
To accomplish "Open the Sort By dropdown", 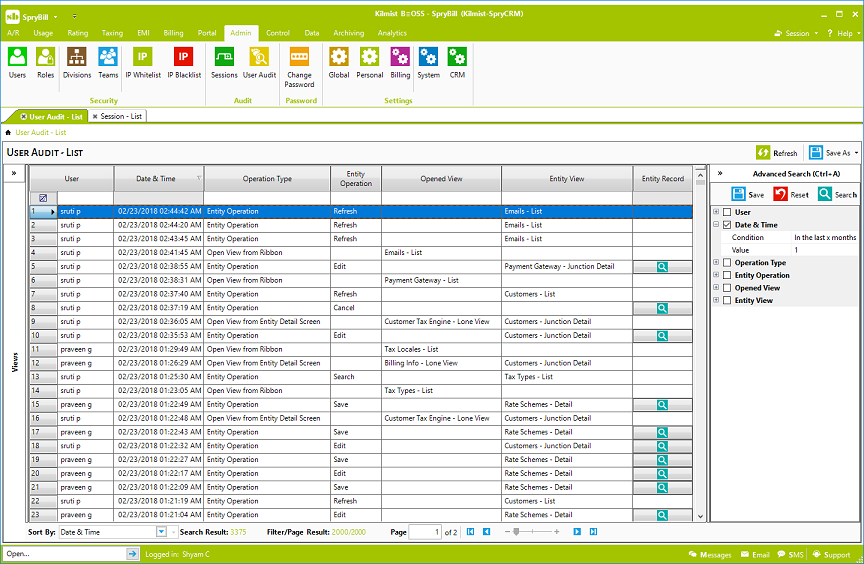I will click(161, 532).
